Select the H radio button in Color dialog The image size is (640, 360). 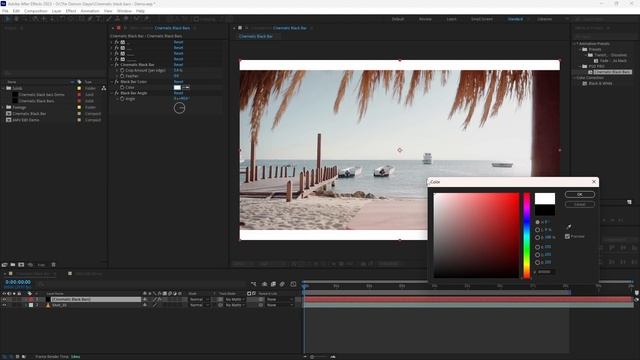pyautogui.click(x=538, y=222)
